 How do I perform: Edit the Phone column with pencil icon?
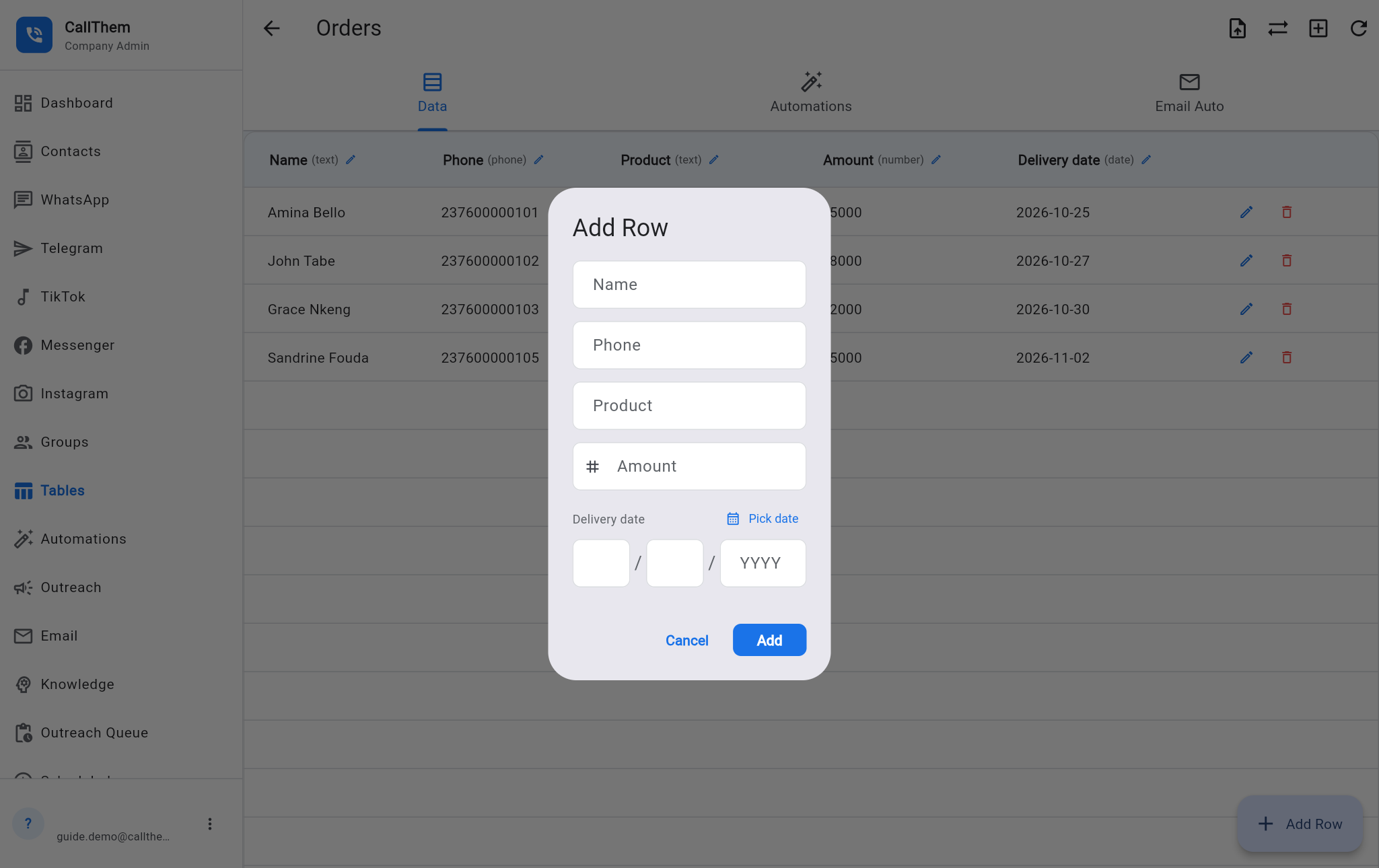click(538, 160)
